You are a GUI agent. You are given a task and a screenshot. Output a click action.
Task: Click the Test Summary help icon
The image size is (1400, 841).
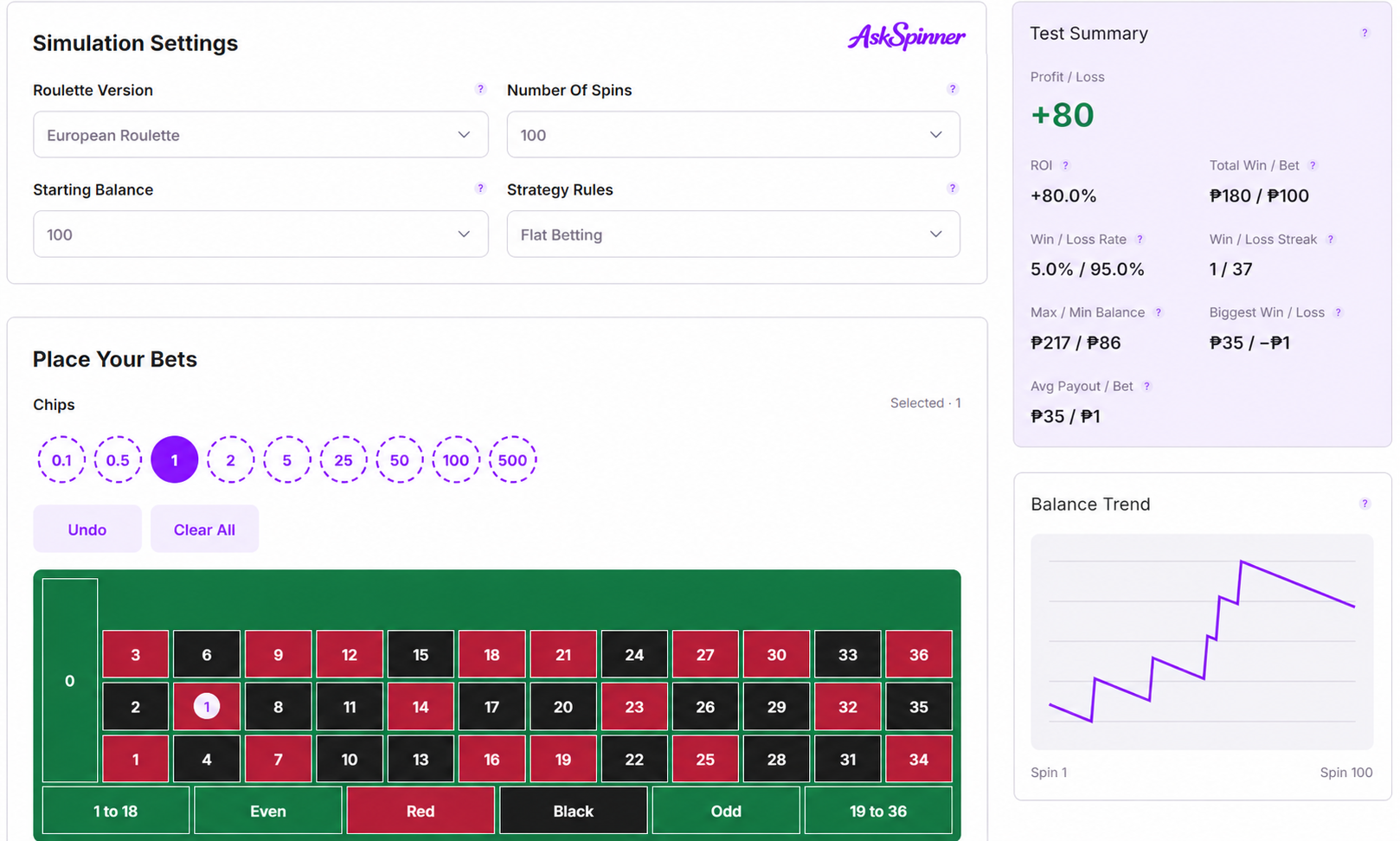point(1365,33)
